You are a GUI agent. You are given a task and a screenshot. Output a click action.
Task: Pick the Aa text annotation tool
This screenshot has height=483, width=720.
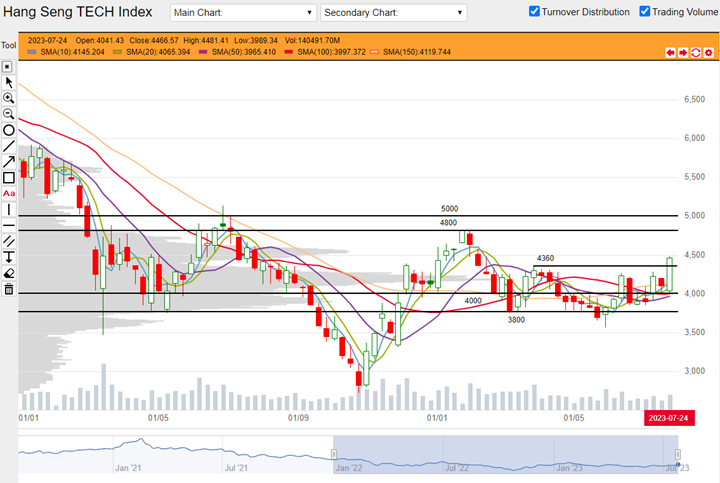9,193
